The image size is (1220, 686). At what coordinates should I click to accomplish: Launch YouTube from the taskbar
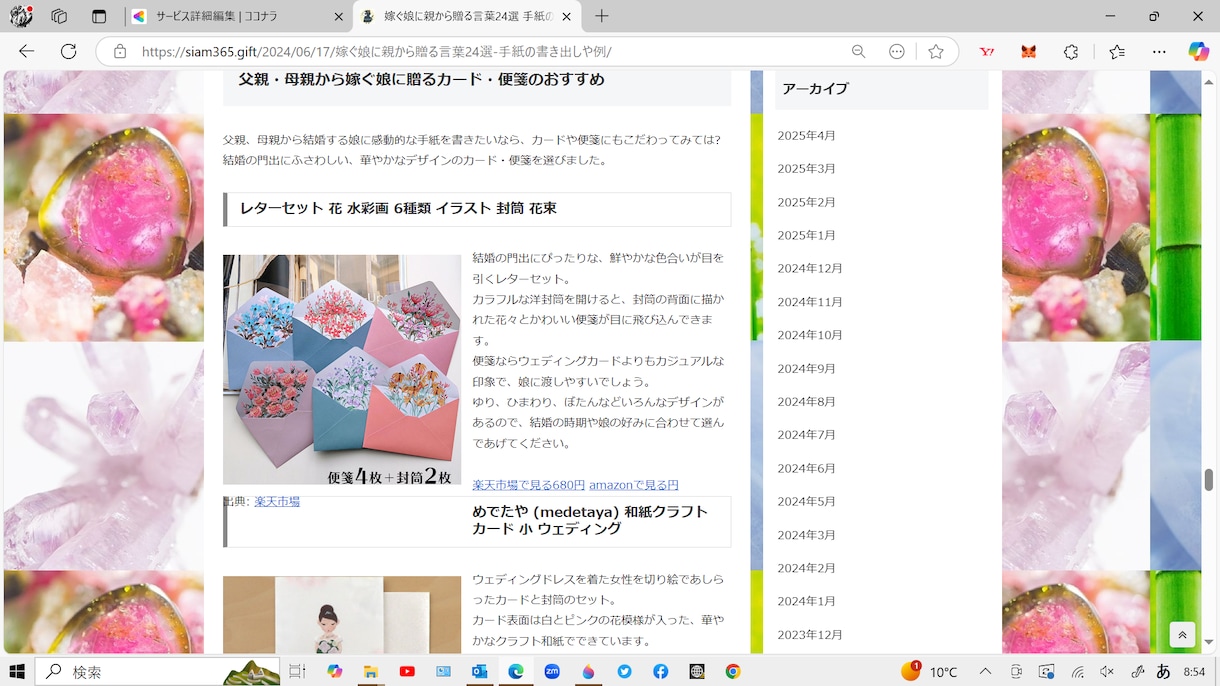pyautogui.click(x=407, y=672)
